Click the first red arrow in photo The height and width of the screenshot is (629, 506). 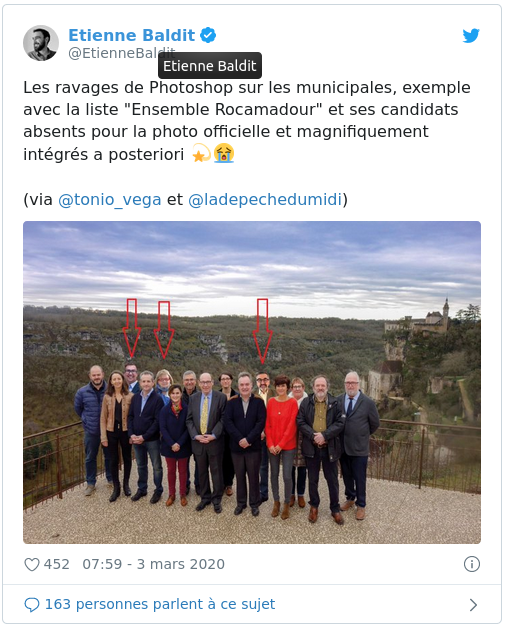pyautogui.click(x=132, y=328)
